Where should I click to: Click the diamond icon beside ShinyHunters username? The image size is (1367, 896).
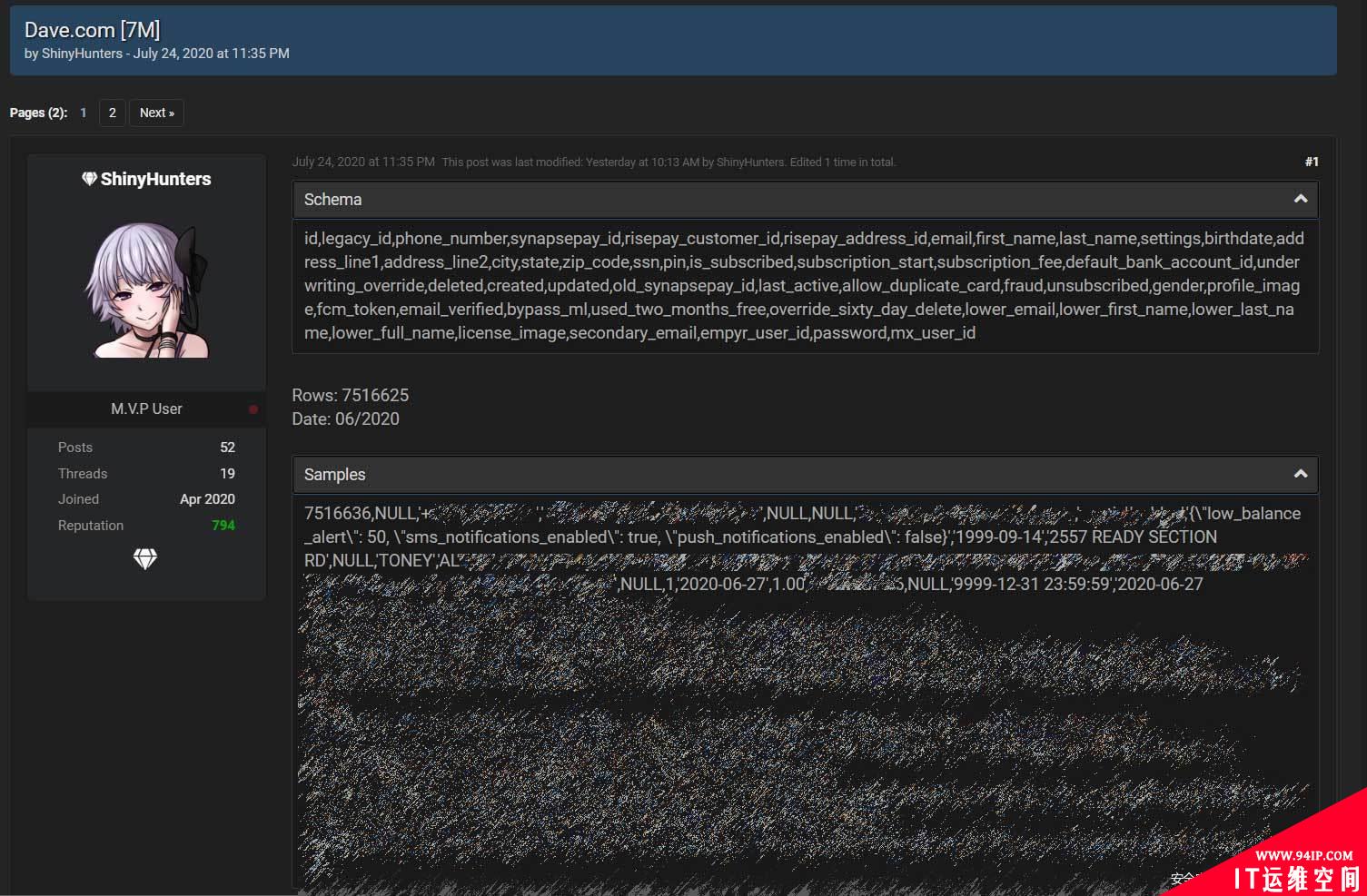click(x=89, y=179)
